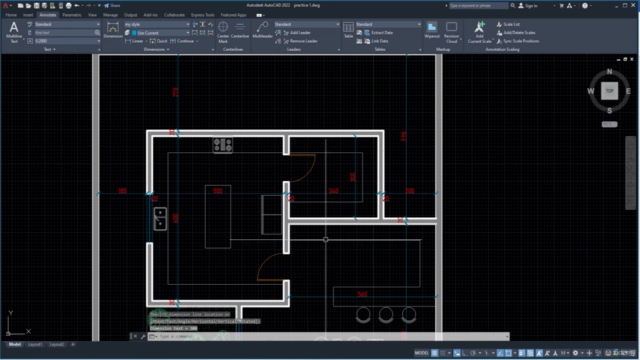Click the New drawing icon in Quick Access toolbar

tap(20, 6)
